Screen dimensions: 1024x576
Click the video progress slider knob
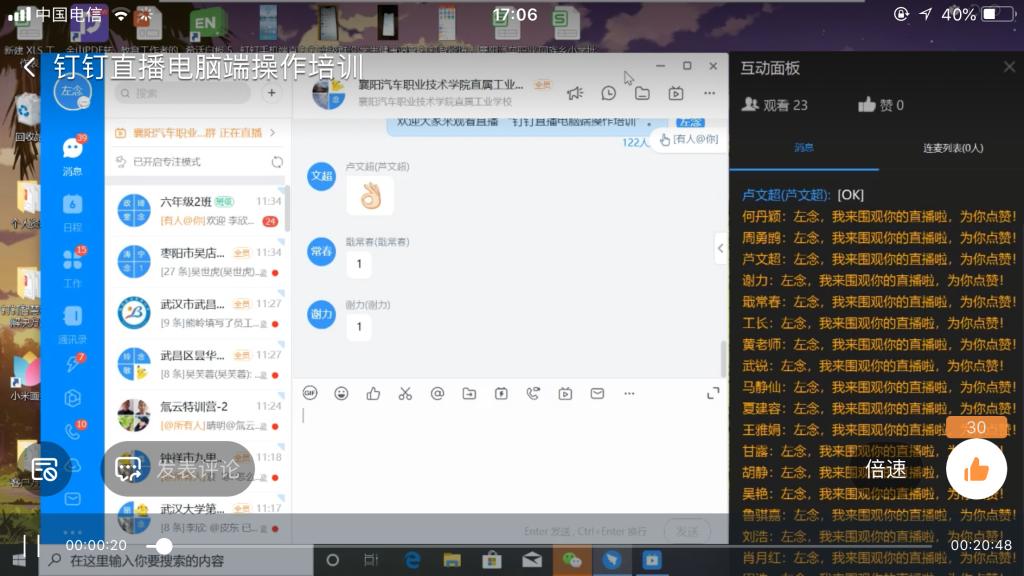pyautogui.click(x=164, y=546)
